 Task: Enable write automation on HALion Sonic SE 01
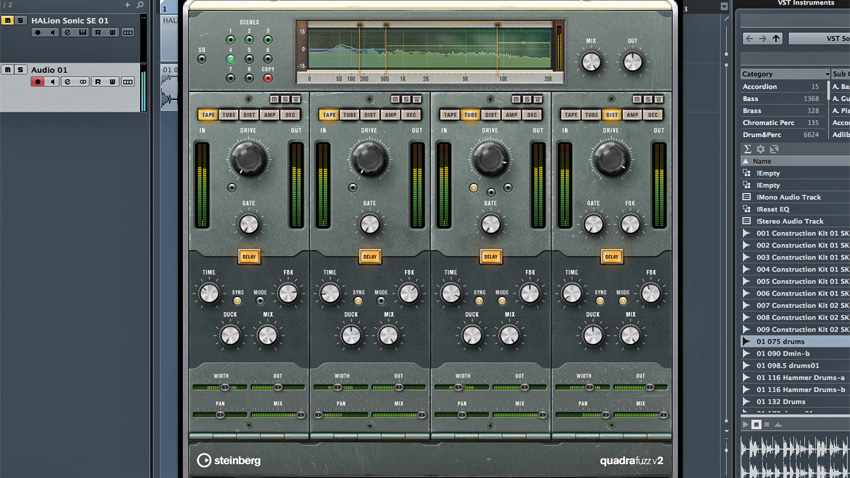point(112,33)
